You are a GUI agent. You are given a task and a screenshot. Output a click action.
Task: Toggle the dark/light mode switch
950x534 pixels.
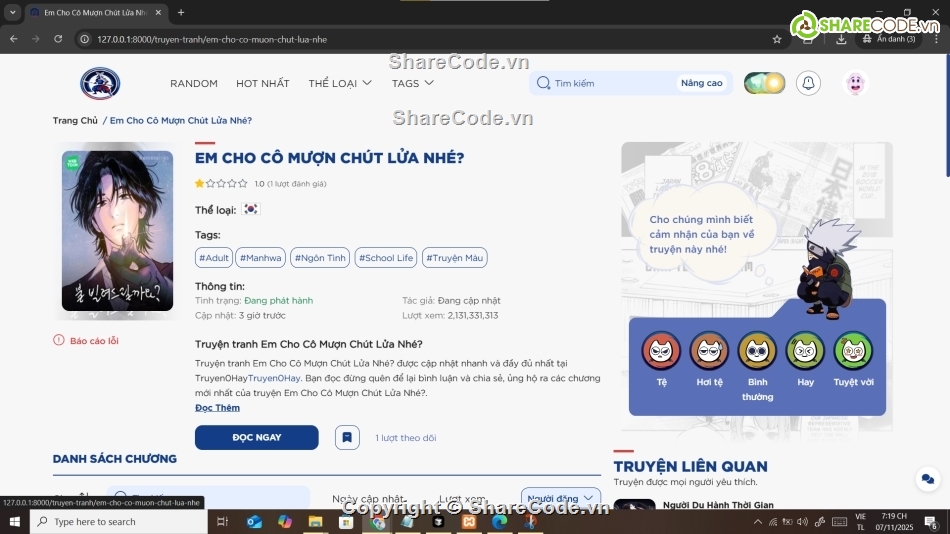764,83
